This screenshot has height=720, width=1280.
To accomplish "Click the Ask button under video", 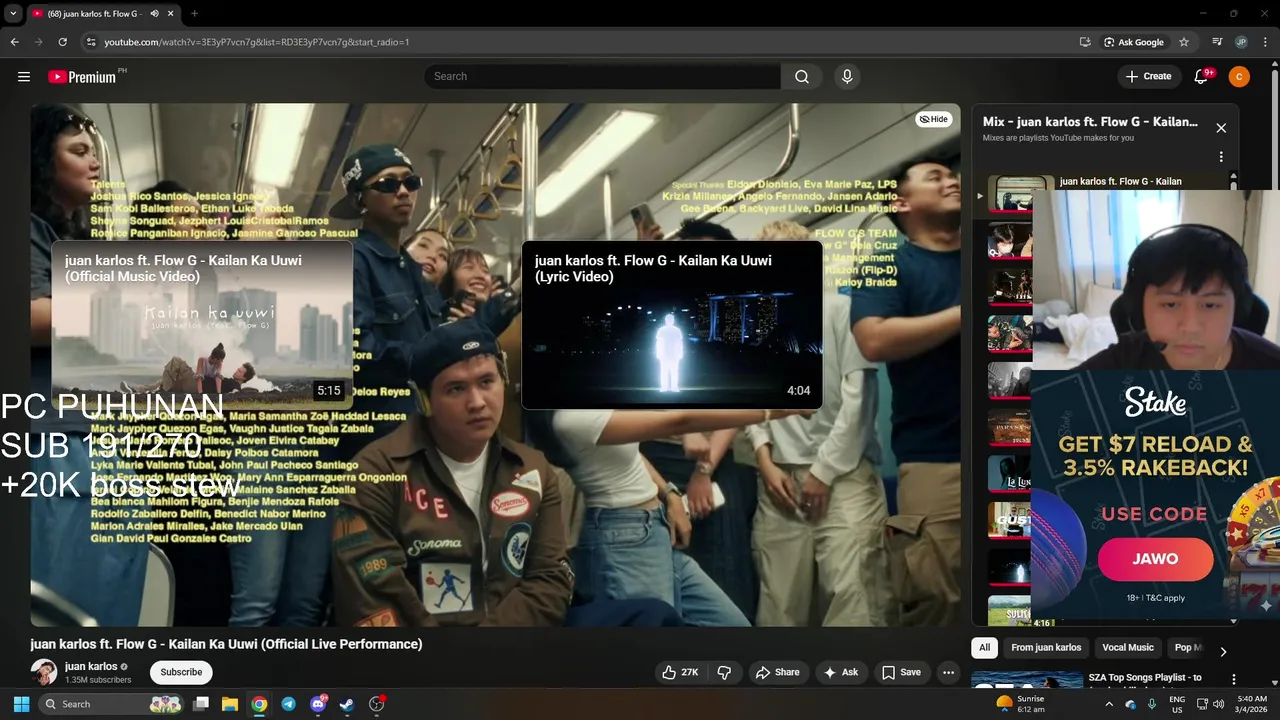I will [840, 672].
